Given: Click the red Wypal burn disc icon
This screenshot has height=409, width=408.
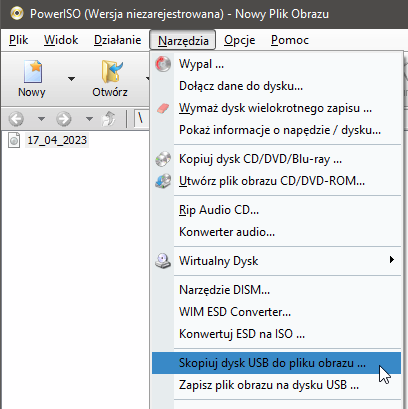Looking at the screenshot, I should (163, 64).
